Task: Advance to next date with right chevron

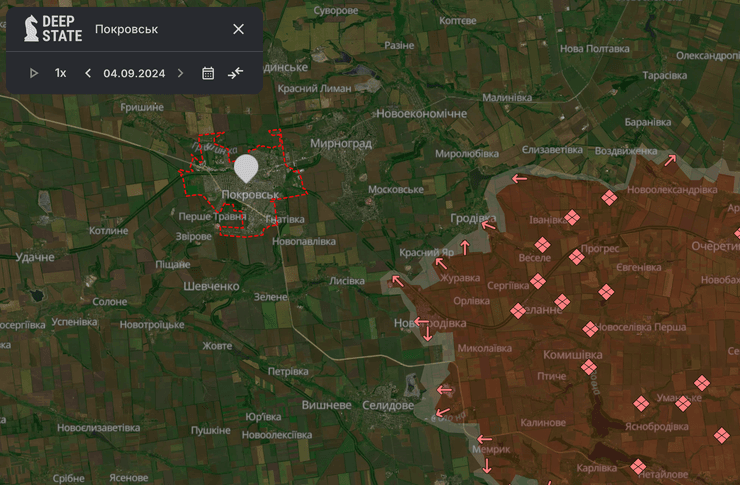Action: pyautogui.click(x=180, y=73)
